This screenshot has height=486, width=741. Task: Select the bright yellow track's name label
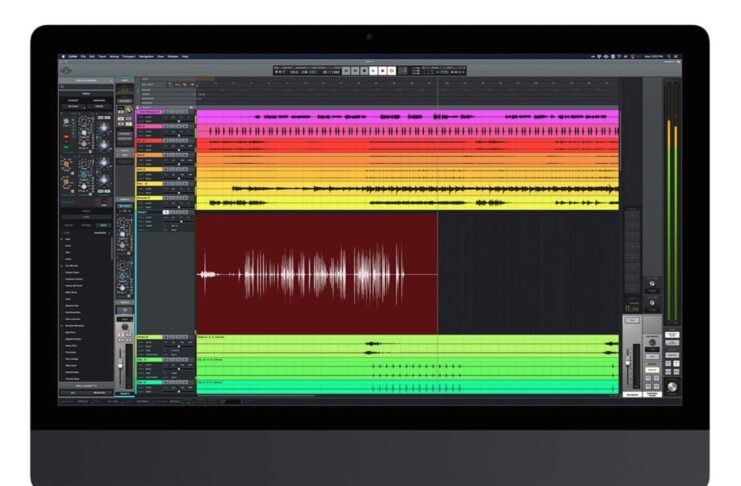click(x=149, y=198)
